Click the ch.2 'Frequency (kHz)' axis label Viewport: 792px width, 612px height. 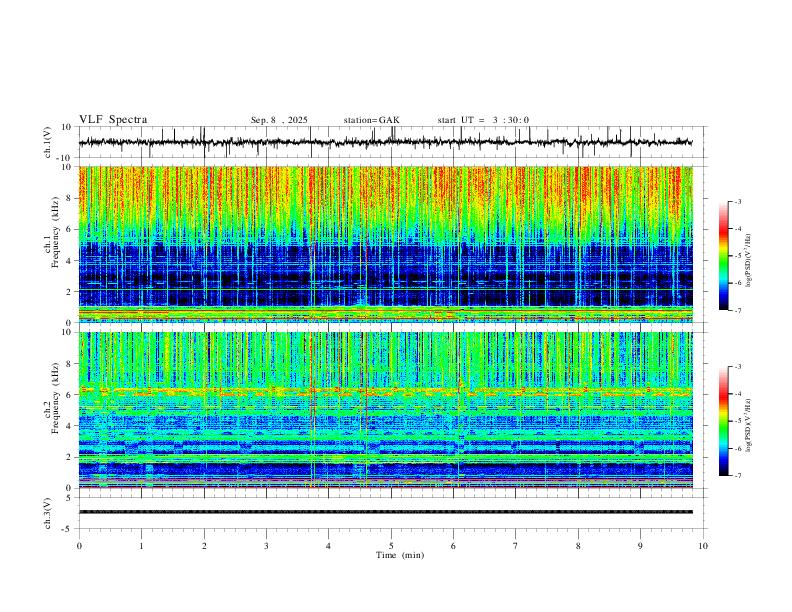tap(56, 398)
